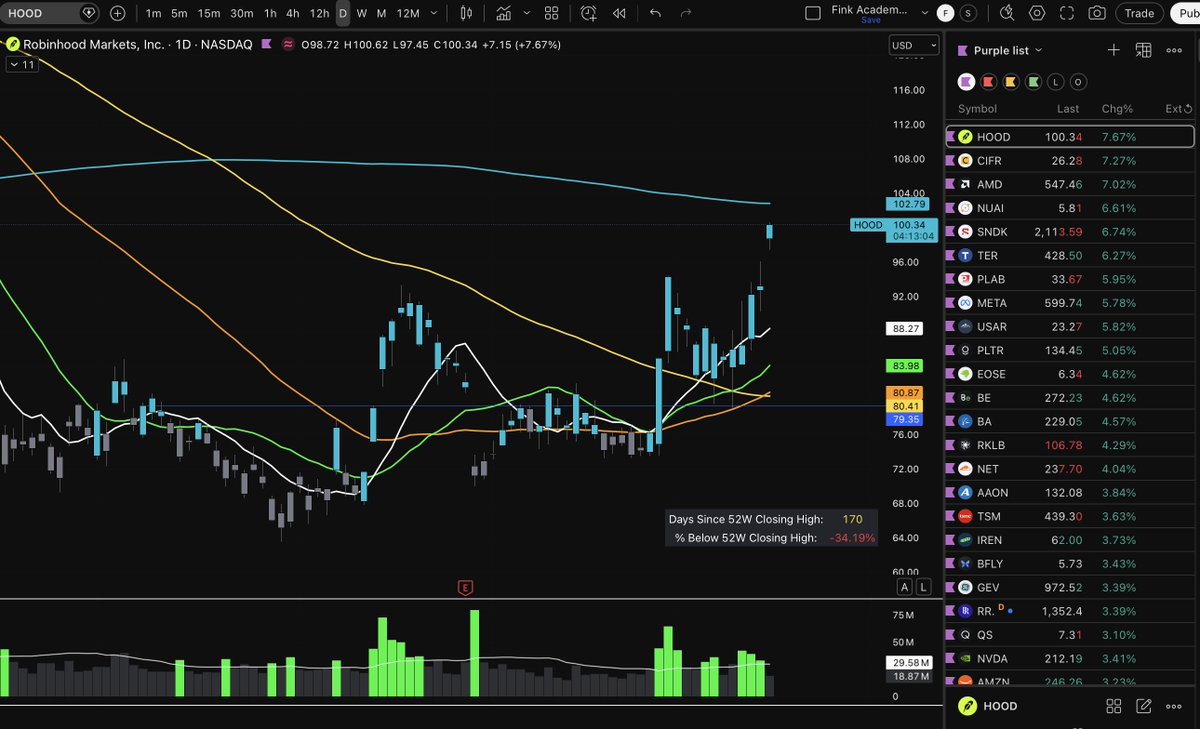Select the weekly W interval
Screen dimensions: 1200x729
coord(362,13)
